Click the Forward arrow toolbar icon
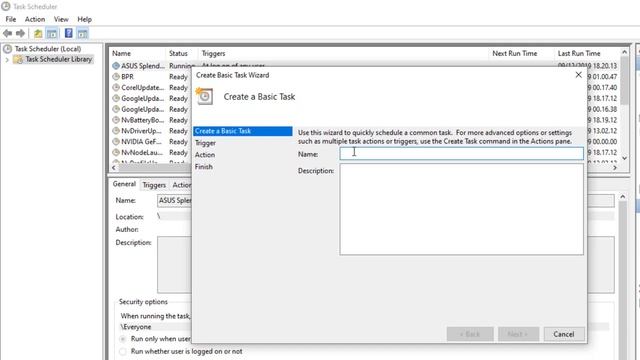The width and height of the screenshot is (640, 360). (x=20, y=33)
